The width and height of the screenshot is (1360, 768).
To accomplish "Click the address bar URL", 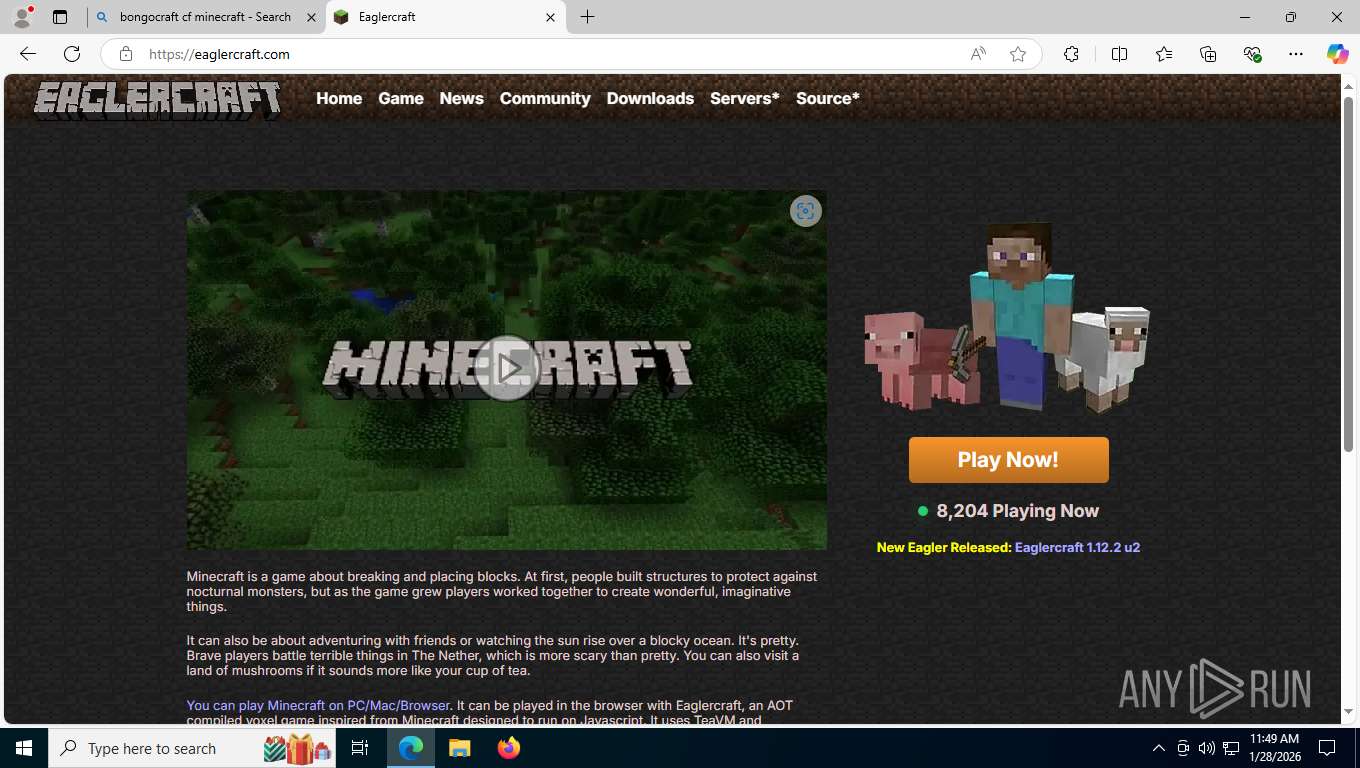I will (219, 54).
